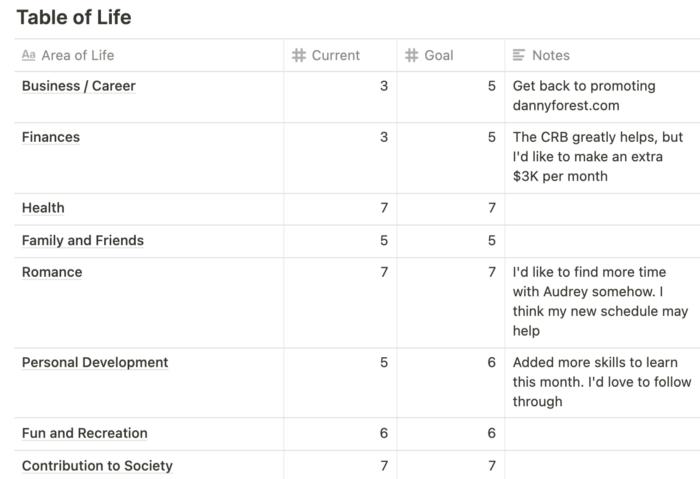Click the number icon in Current header

click(299, 55)
